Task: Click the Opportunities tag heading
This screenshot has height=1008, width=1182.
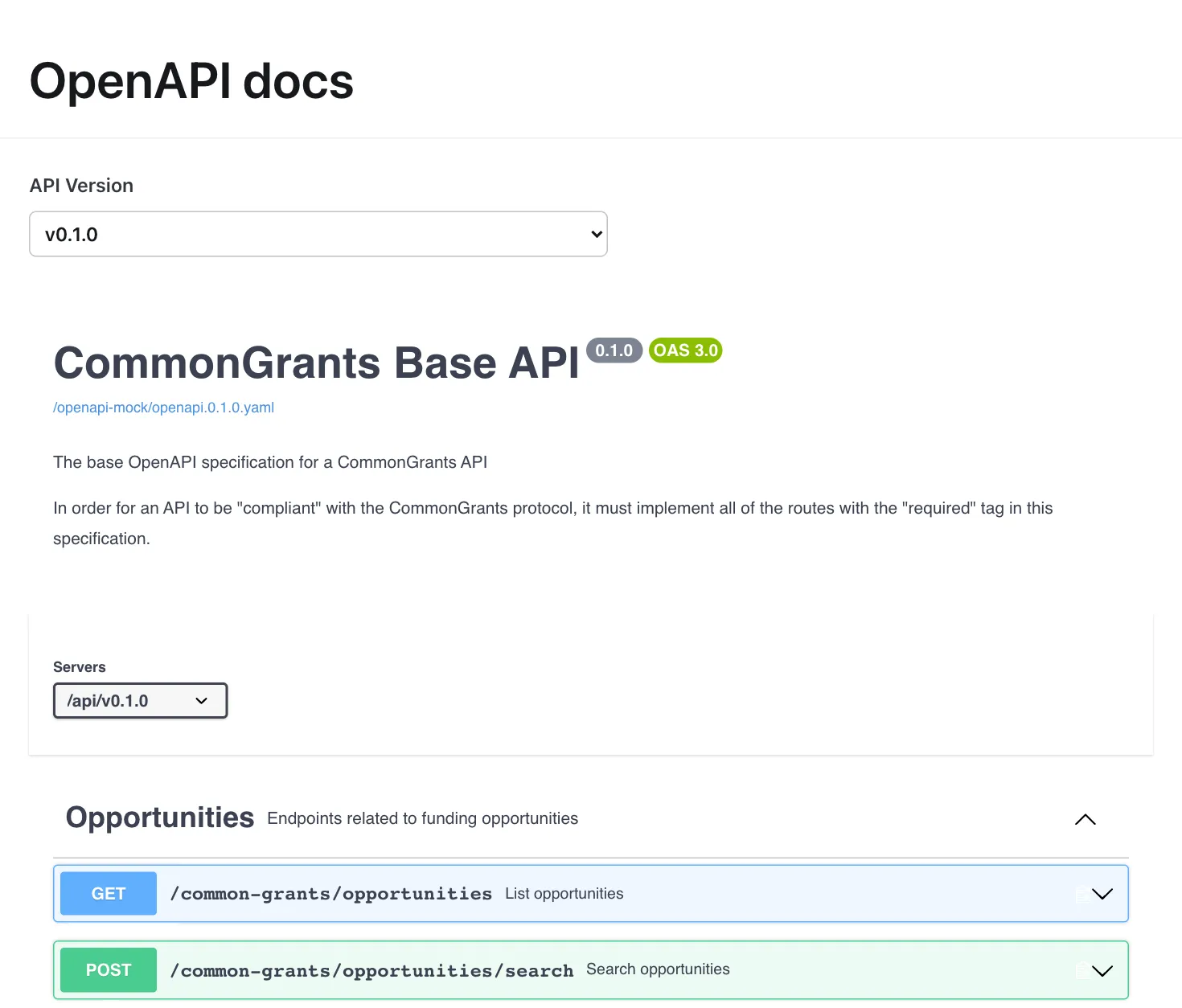Action: click(160, 817)
